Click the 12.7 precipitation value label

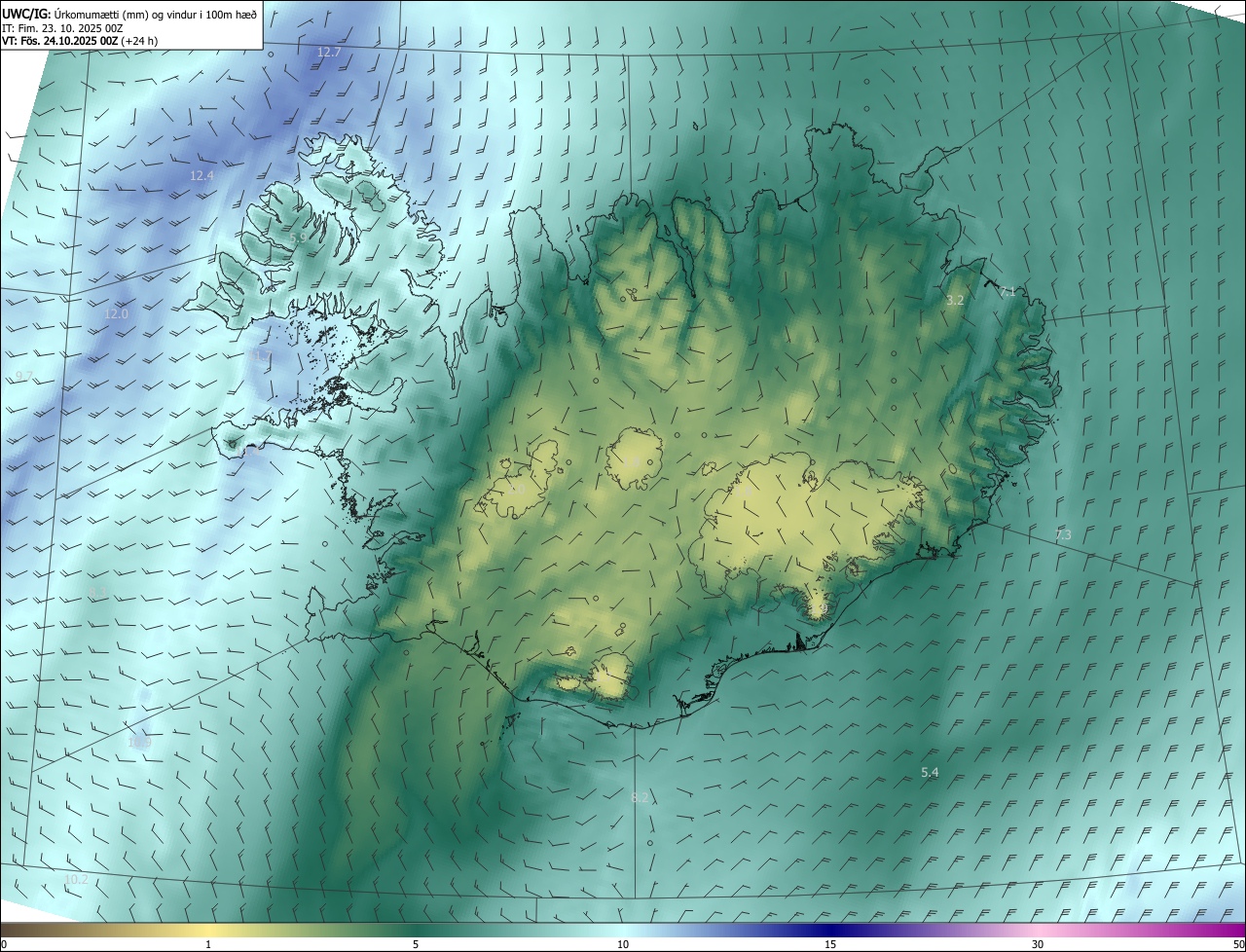pyautogui.click(x=329, y=53)
